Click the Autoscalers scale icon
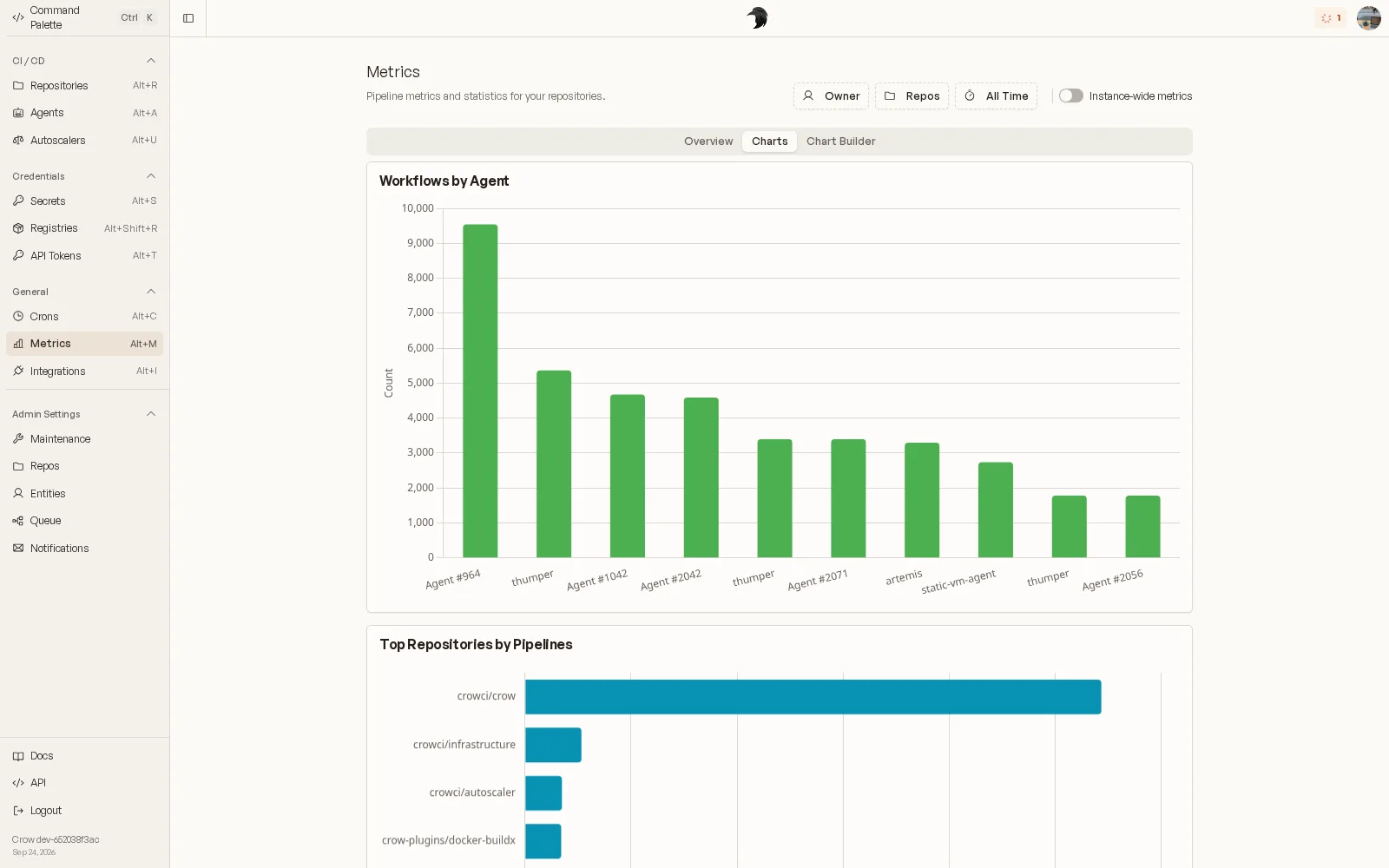The width and height of the screenshot is (1389, 868). (x=18, y=141)
